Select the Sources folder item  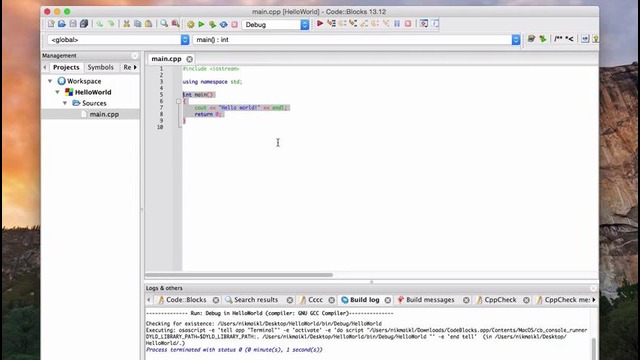[x=94, y=103]
